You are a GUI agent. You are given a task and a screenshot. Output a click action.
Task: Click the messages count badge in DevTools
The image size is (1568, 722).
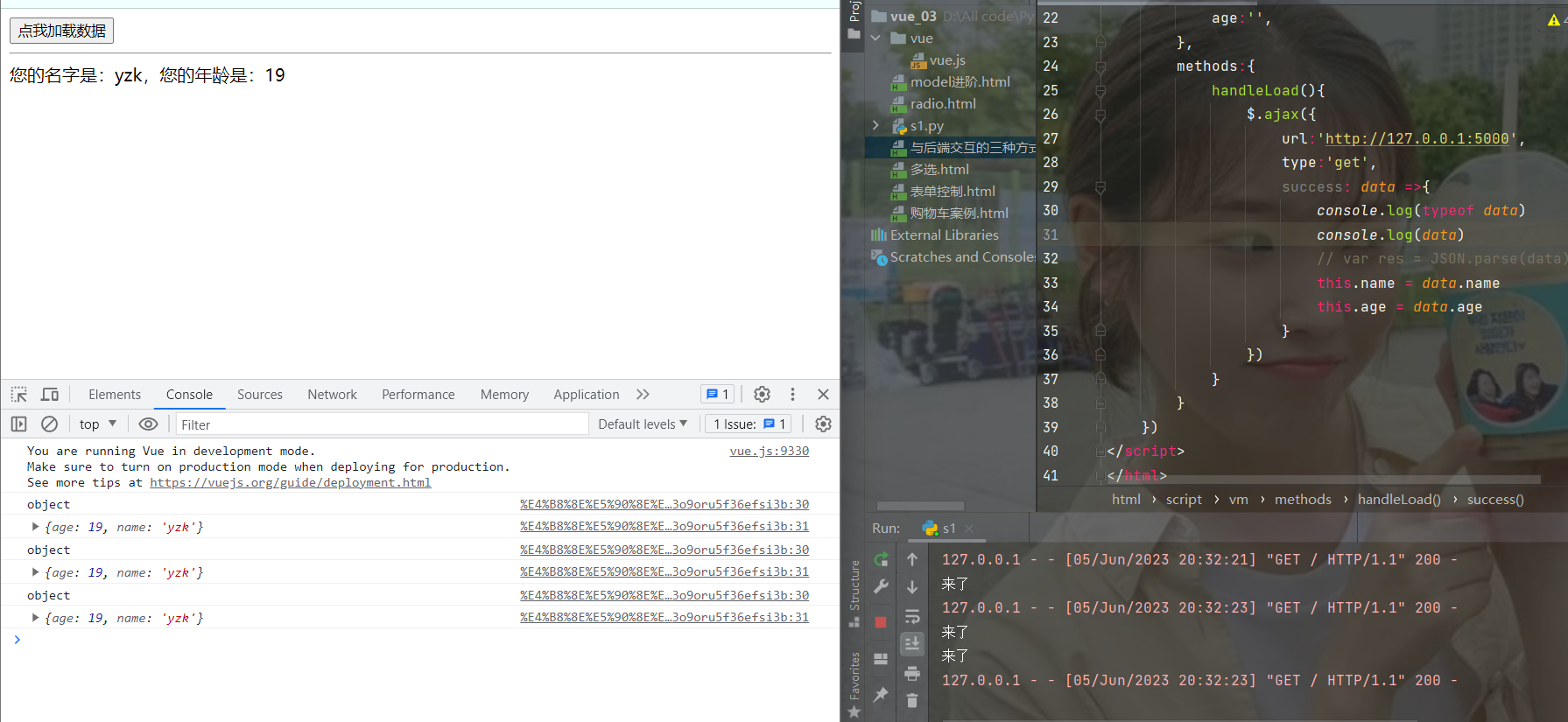(718, 395)
